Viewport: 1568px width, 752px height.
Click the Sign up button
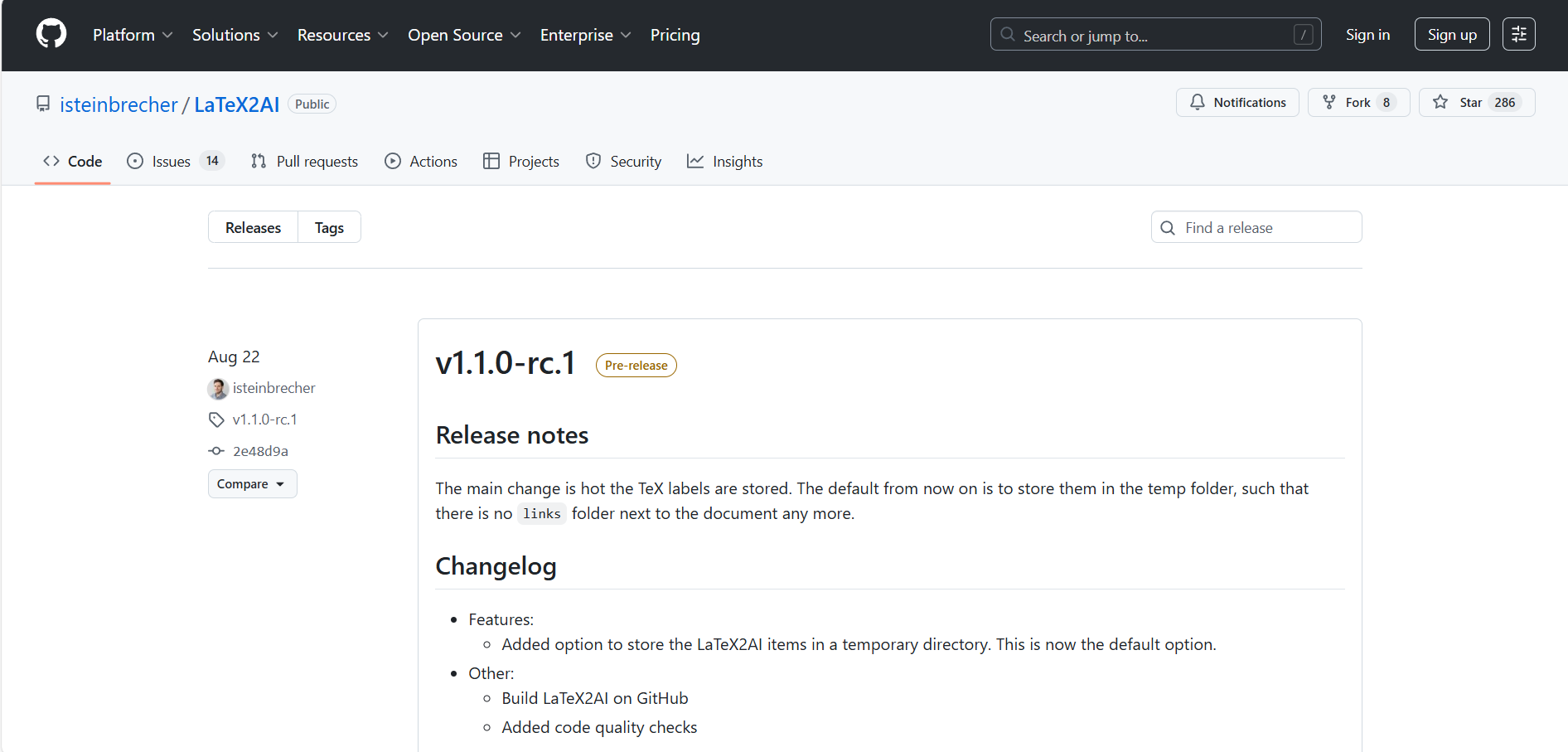(1452, 35)
